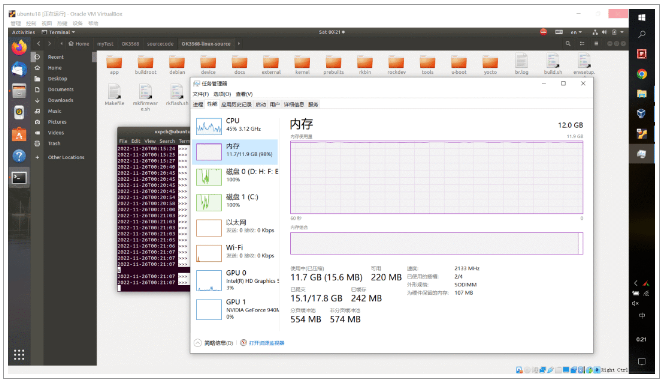Open the Help icon in the dock

click(19, 156)
